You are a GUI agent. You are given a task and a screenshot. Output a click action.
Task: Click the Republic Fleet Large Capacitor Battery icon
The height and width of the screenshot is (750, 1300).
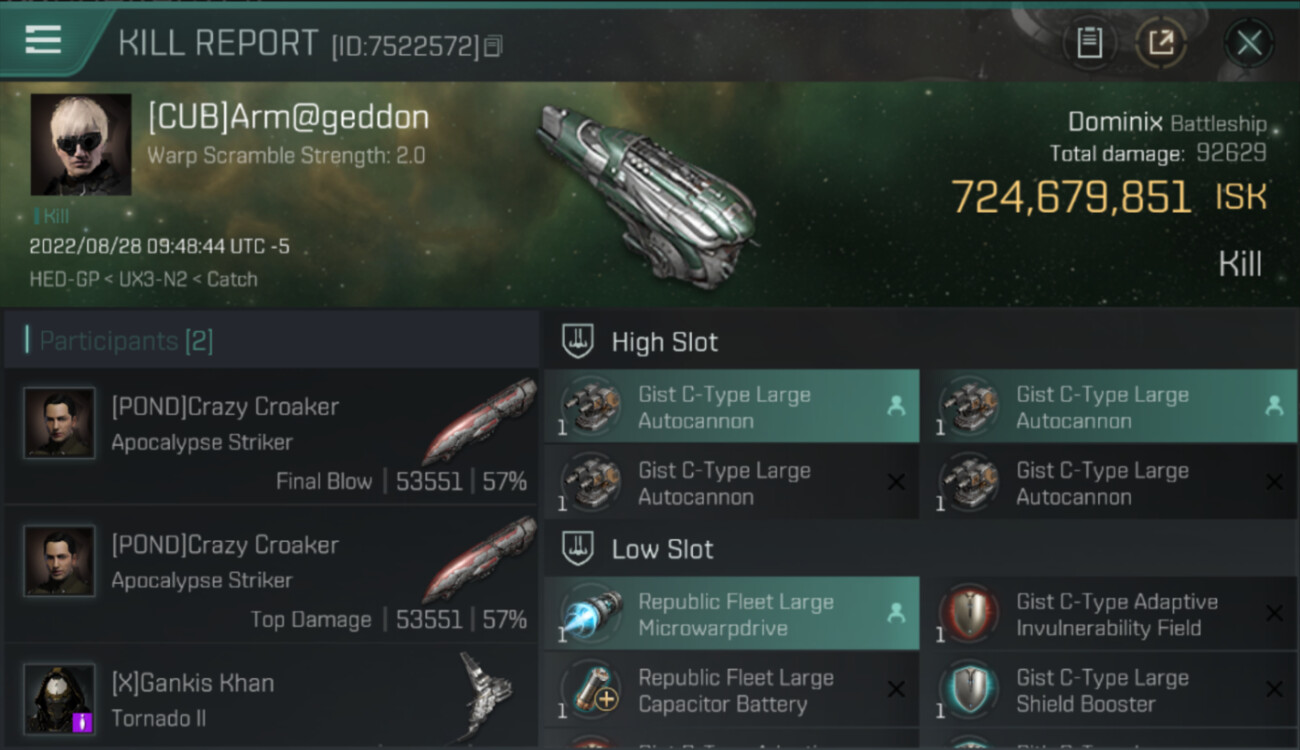click(x=590, y=690)
